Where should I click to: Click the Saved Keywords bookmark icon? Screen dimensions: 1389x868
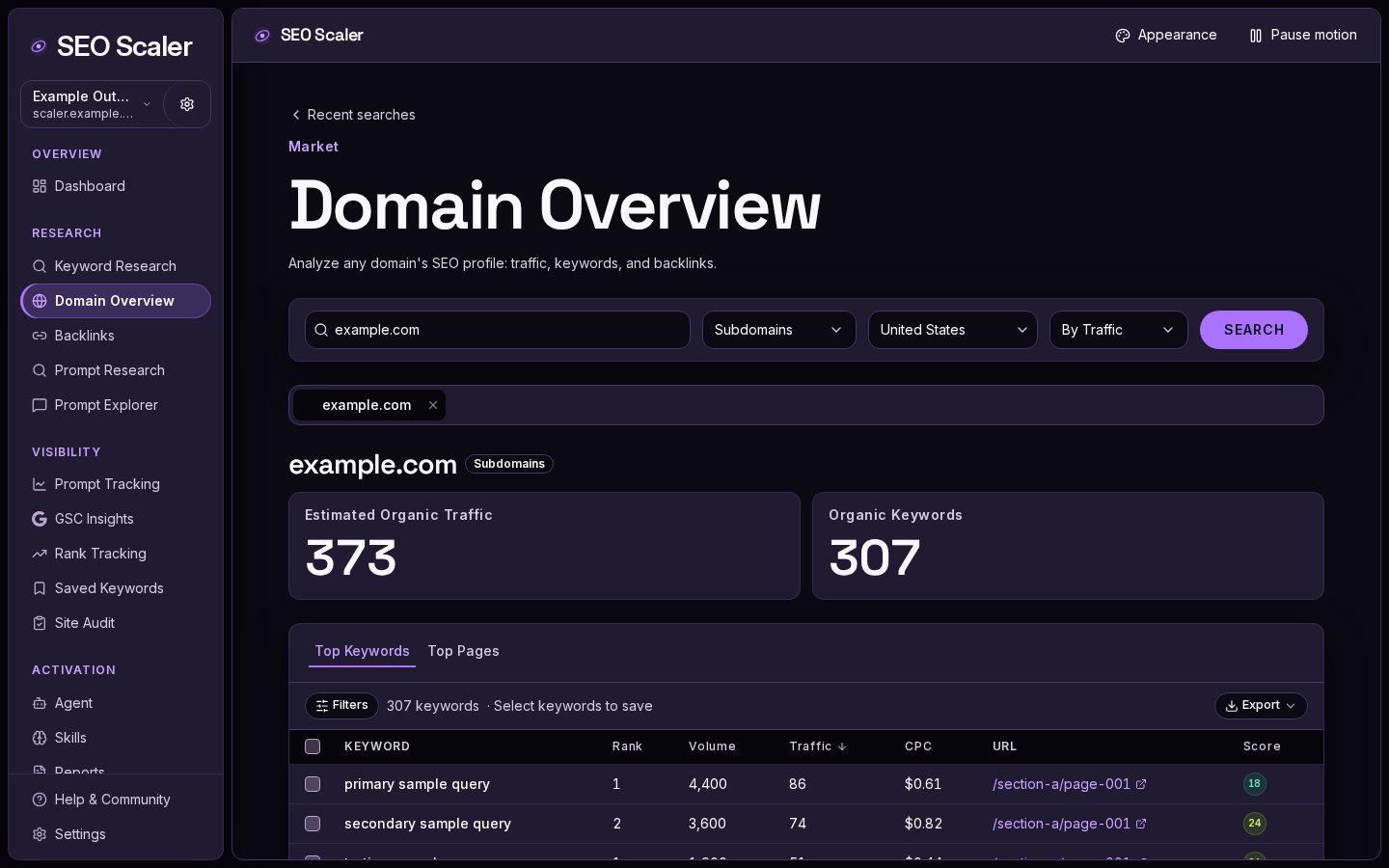tap(40, 588)
